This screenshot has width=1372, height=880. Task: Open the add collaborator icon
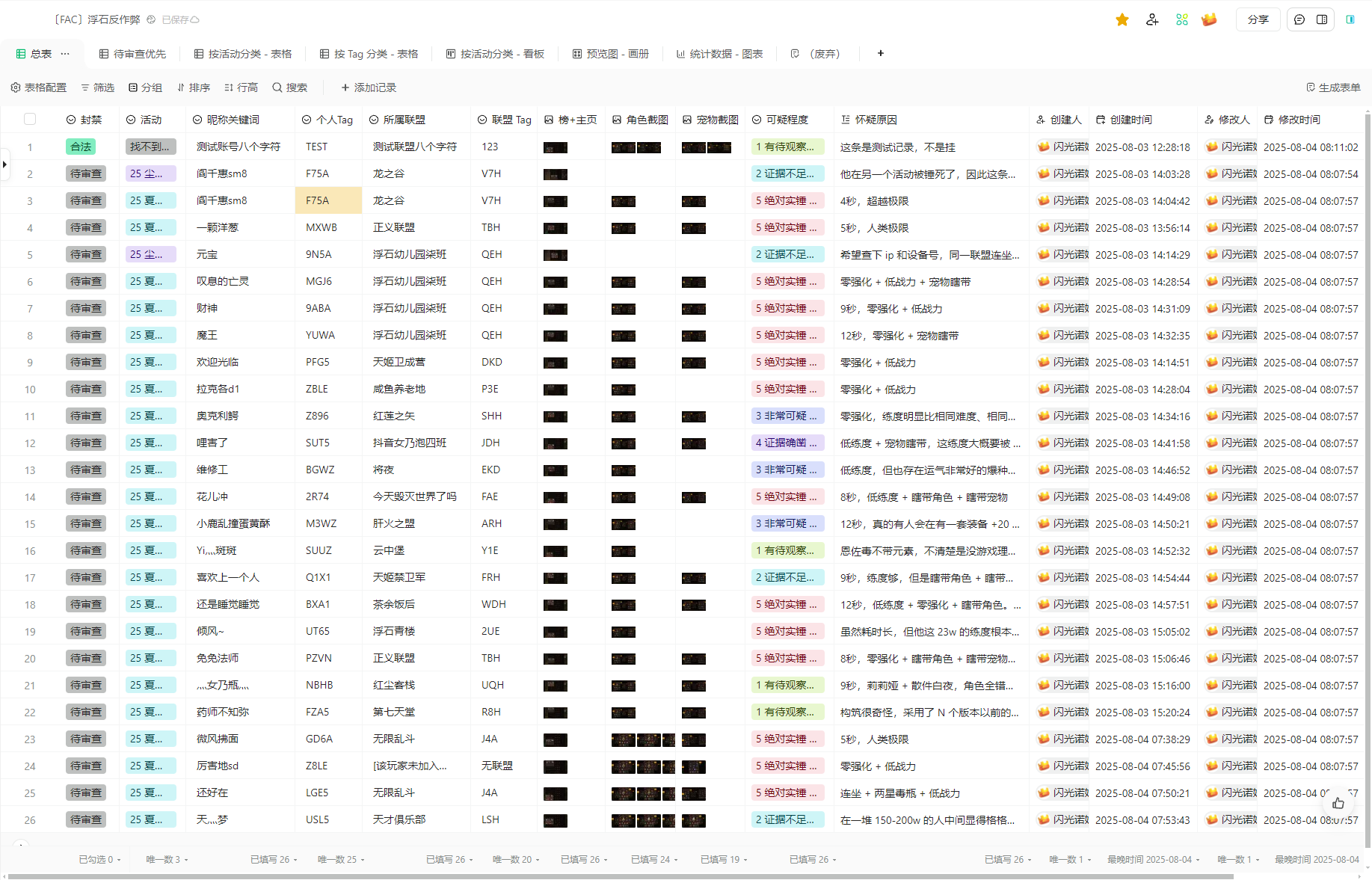coord(1152,20)
